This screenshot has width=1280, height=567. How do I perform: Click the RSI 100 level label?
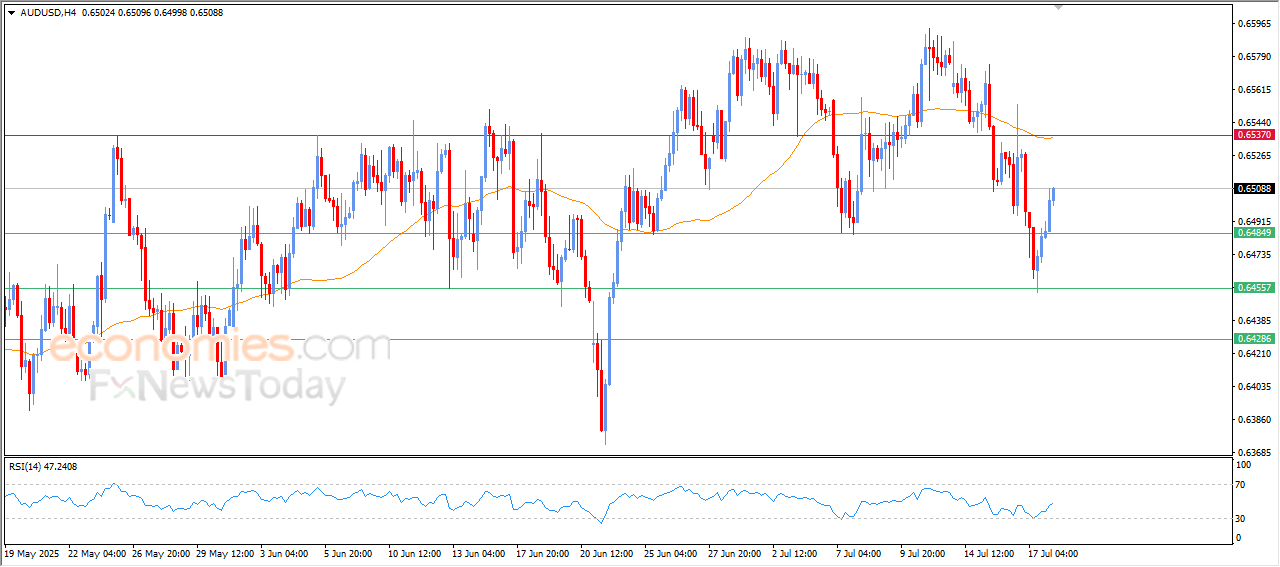pos(1244,465)
